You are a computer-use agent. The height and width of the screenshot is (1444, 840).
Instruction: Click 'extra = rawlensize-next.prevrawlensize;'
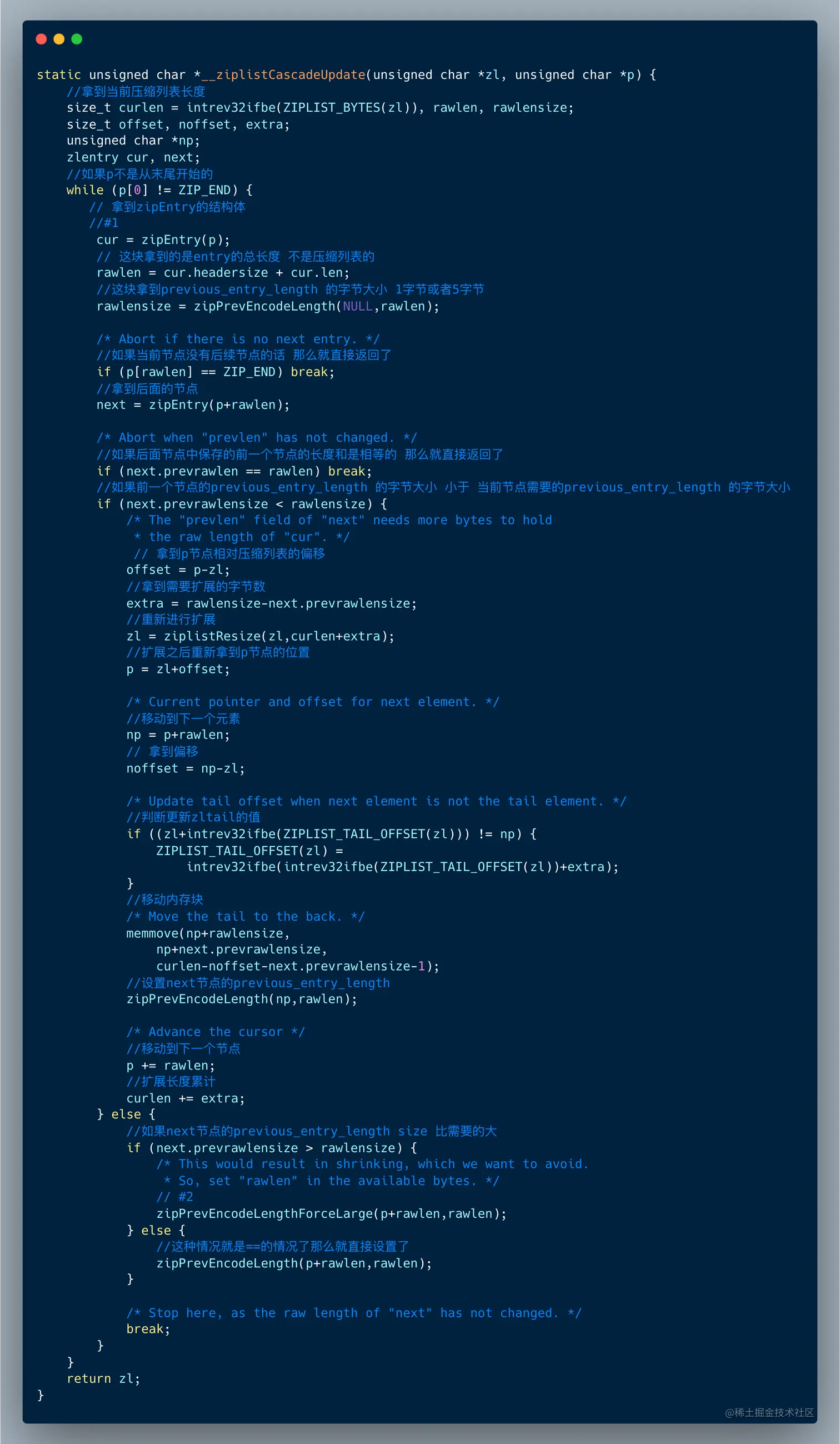point(272,603)
